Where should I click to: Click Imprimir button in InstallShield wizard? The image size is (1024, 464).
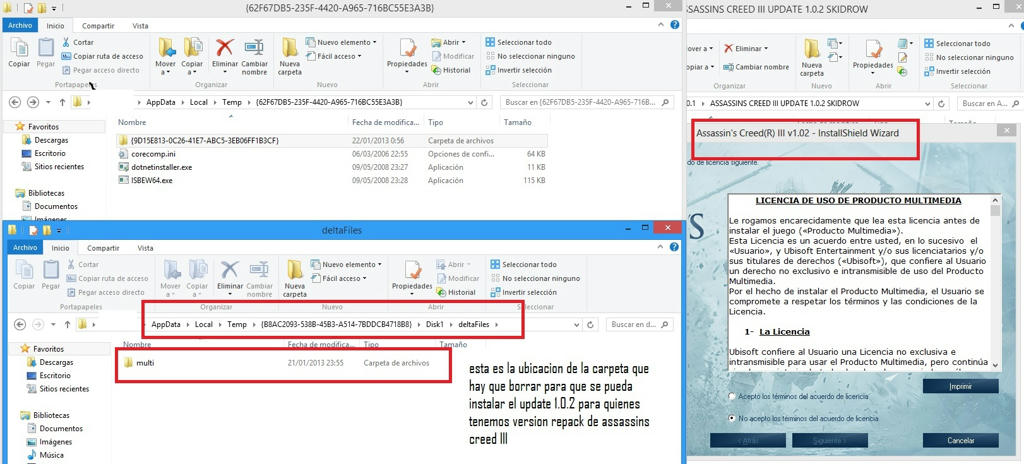[x=961, y=386]
